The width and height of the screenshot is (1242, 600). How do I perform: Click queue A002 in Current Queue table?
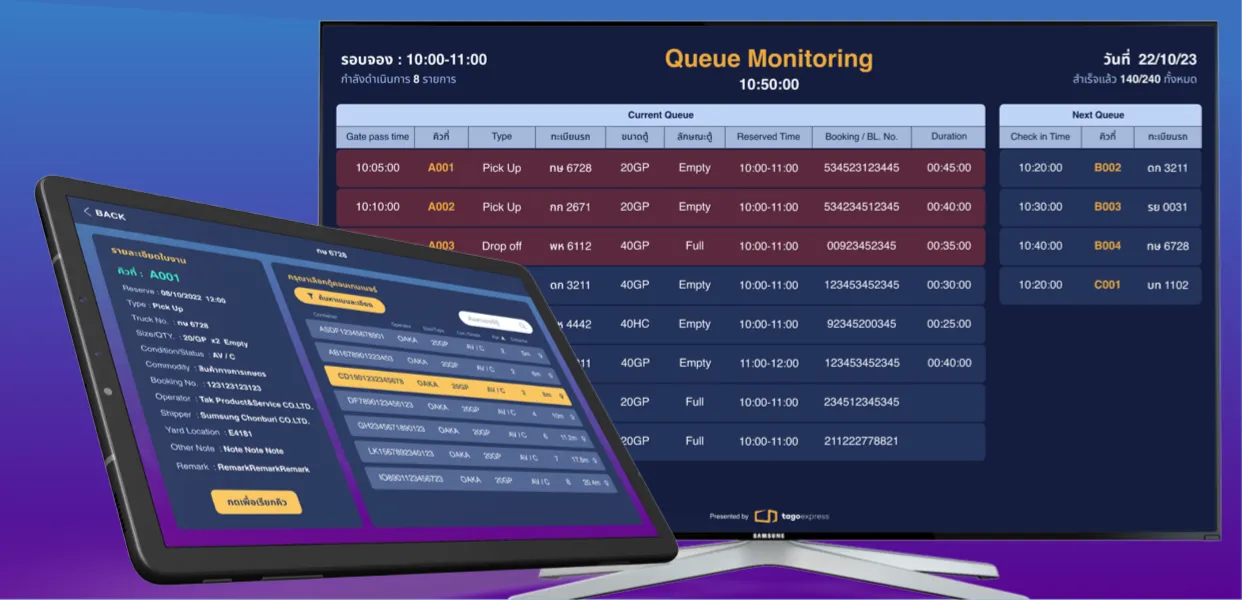tap(441, 207)
